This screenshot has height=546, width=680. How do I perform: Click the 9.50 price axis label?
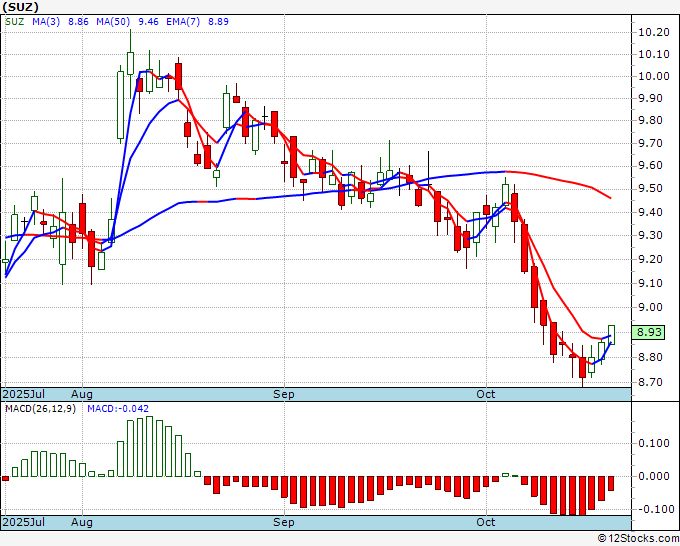point(649,189)
